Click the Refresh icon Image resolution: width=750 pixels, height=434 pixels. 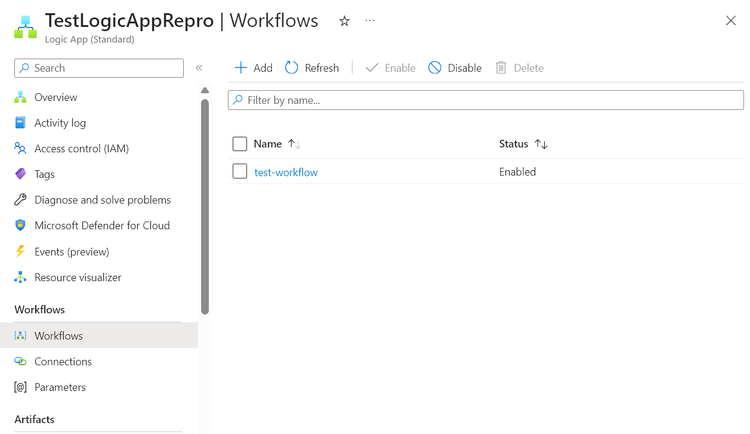[292, 68]
